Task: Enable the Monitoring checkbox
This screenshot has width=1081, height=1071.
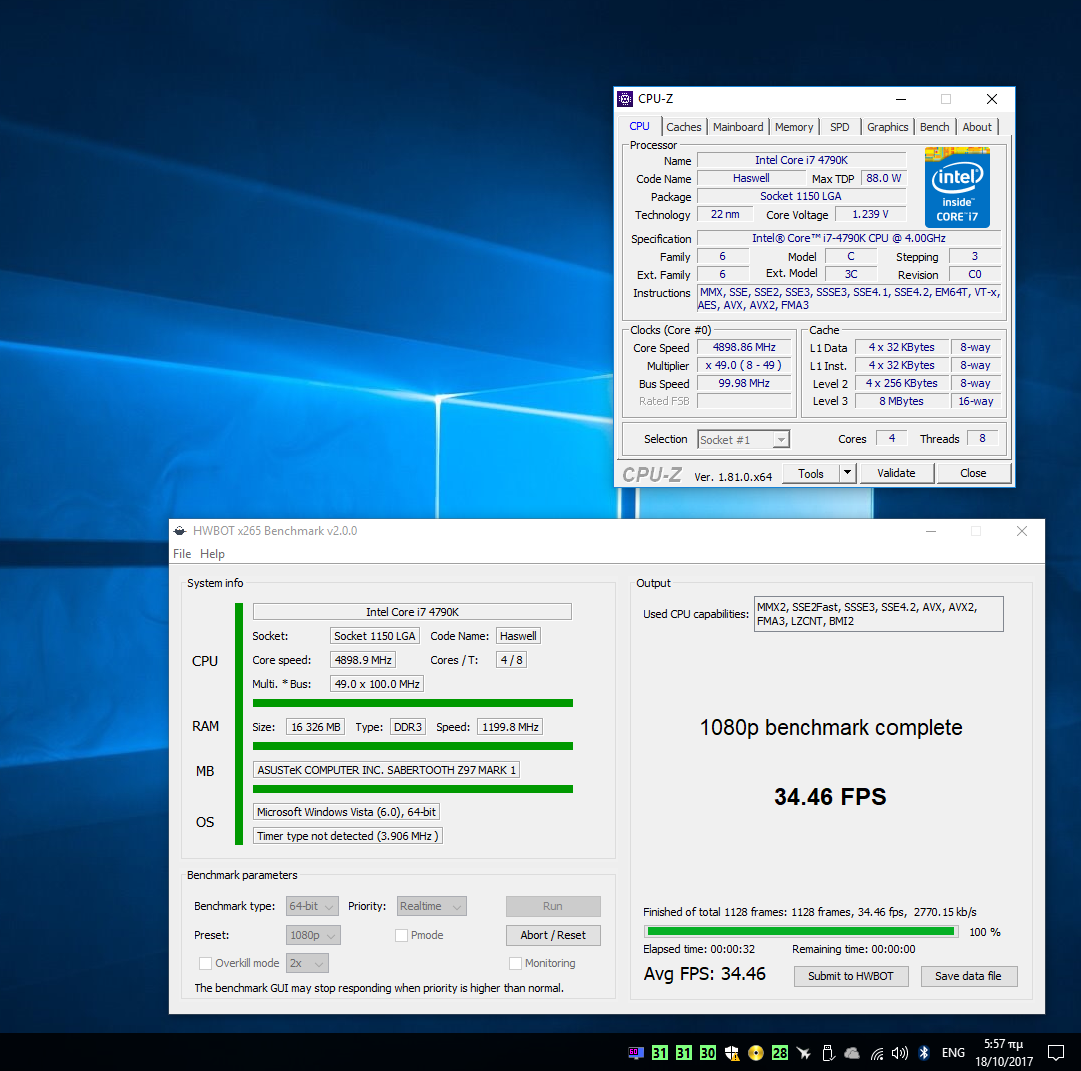Action: point(515,963)
